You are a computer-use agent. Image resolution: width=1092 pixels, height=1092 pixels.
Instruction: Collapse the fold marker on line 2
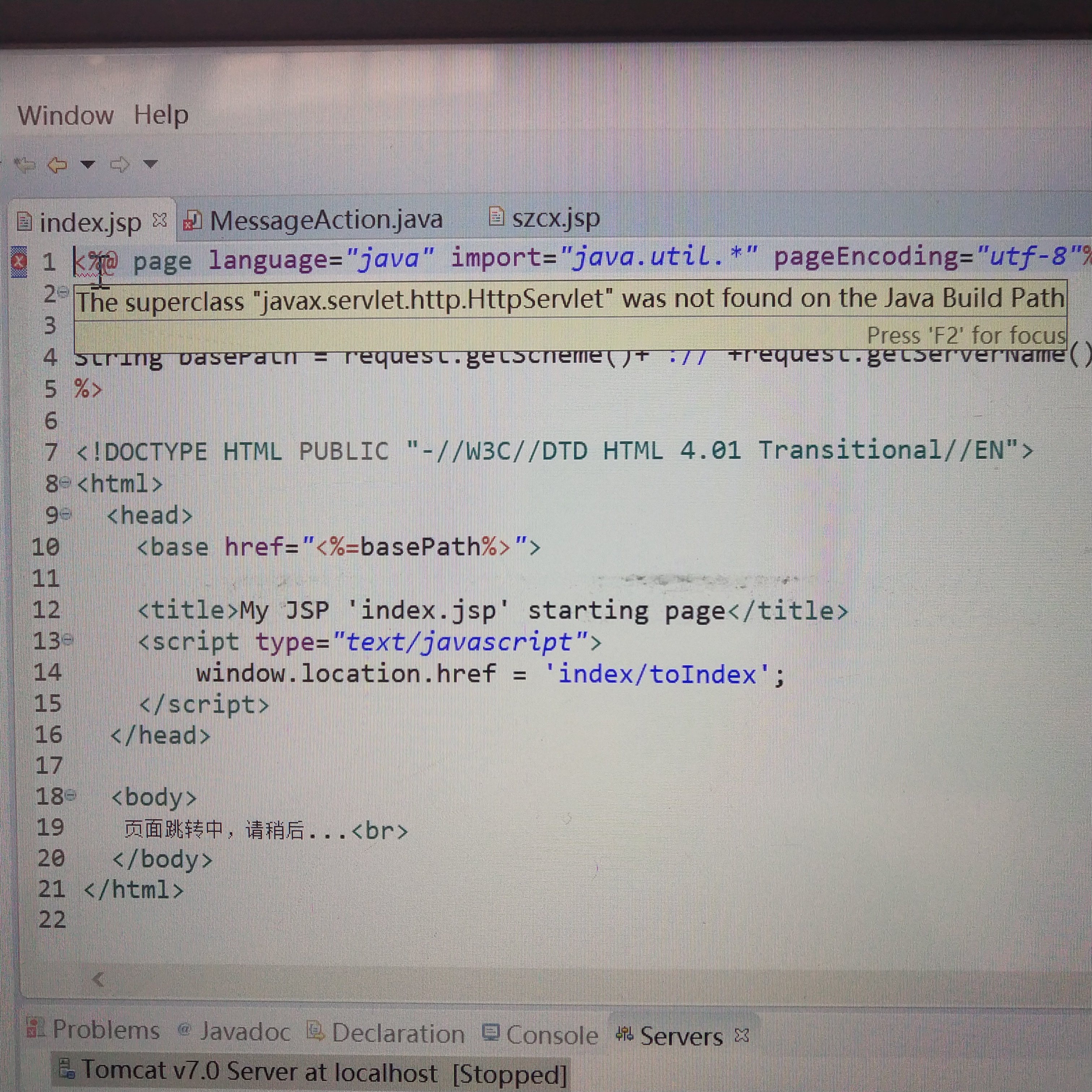tap(64, 292)
